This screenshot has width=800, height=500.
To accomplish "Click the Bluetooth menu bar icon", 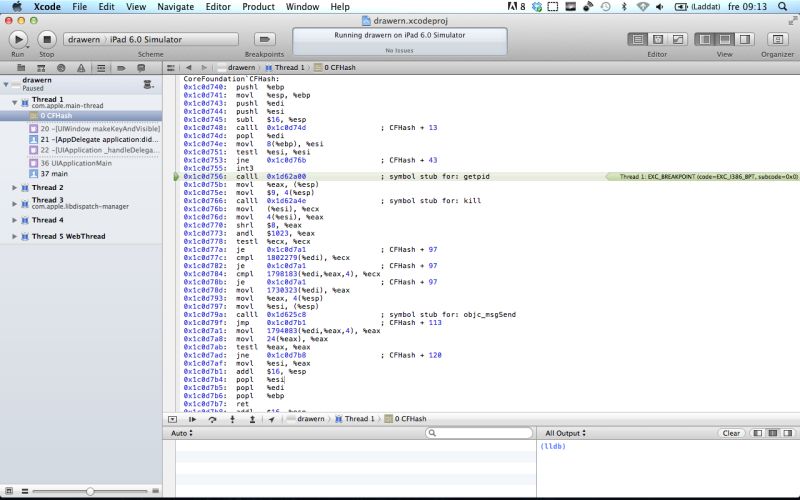I will click(x=623, y=7).
